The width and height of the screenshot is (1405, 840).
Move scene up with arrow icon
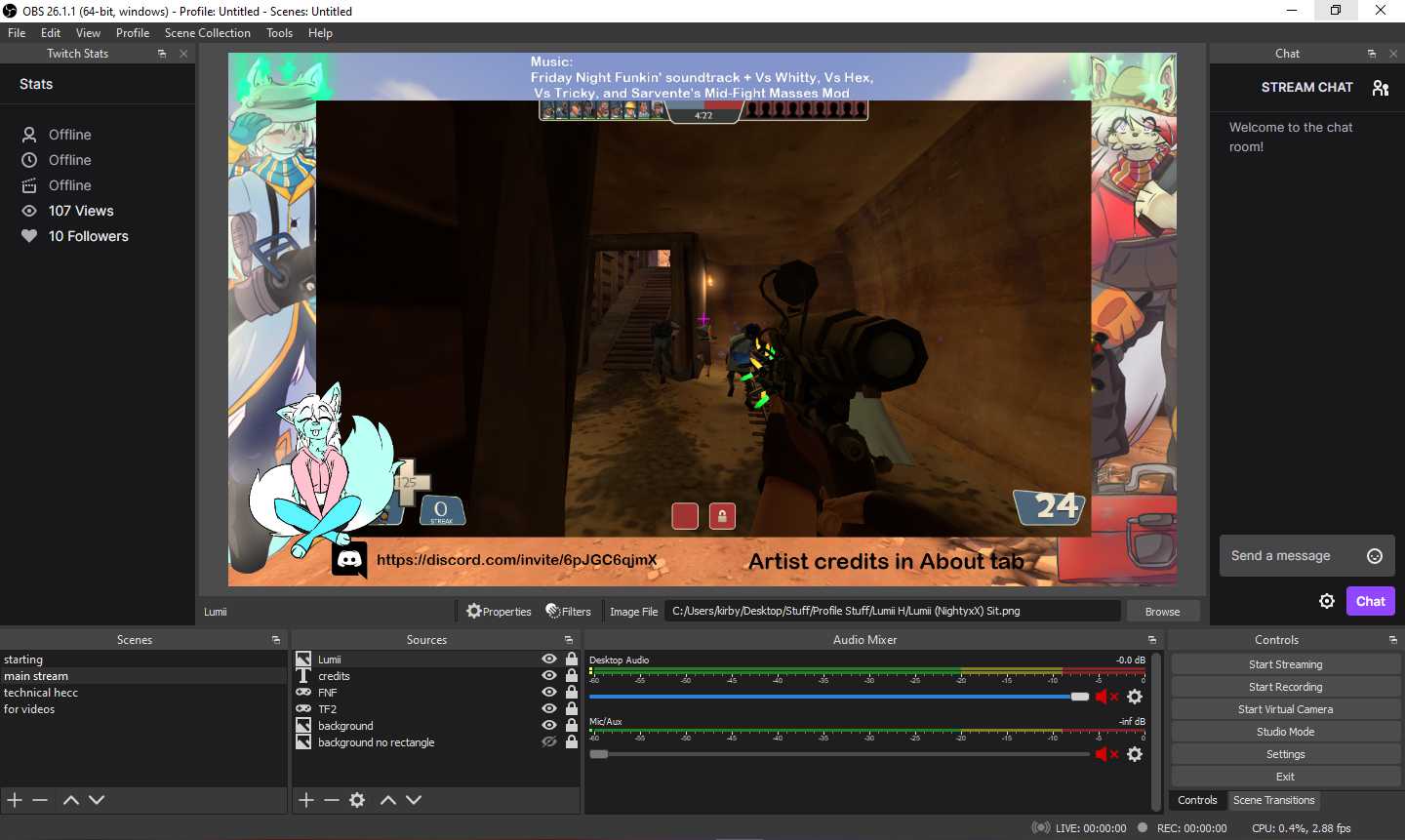pyautogui.click(x=70, y=800)
